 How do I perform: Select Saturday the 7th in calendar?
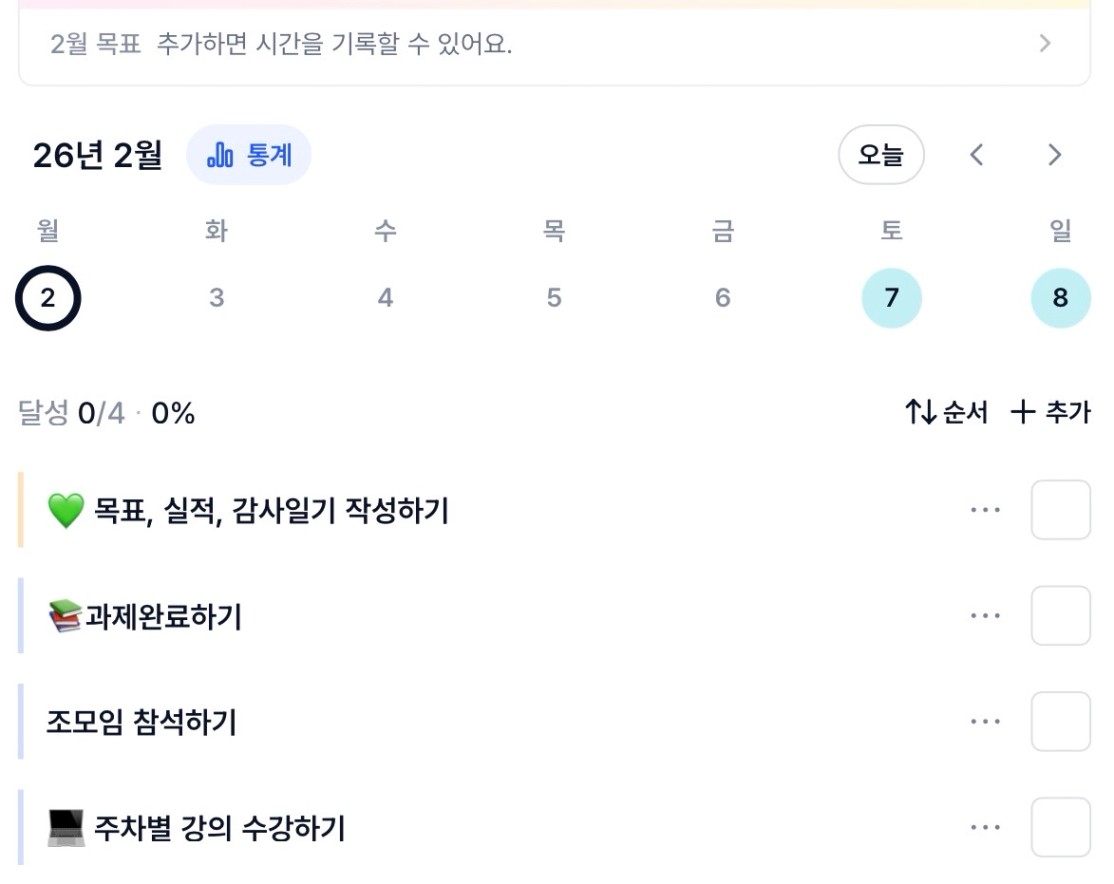(891, 298)
